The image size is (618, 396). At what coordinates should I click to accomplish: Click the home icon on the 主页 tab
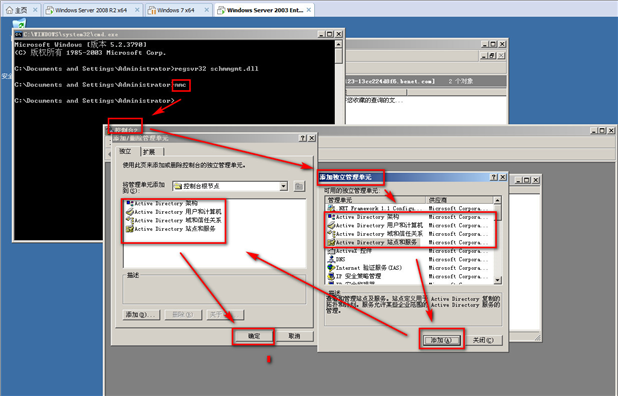coord(9,10)
